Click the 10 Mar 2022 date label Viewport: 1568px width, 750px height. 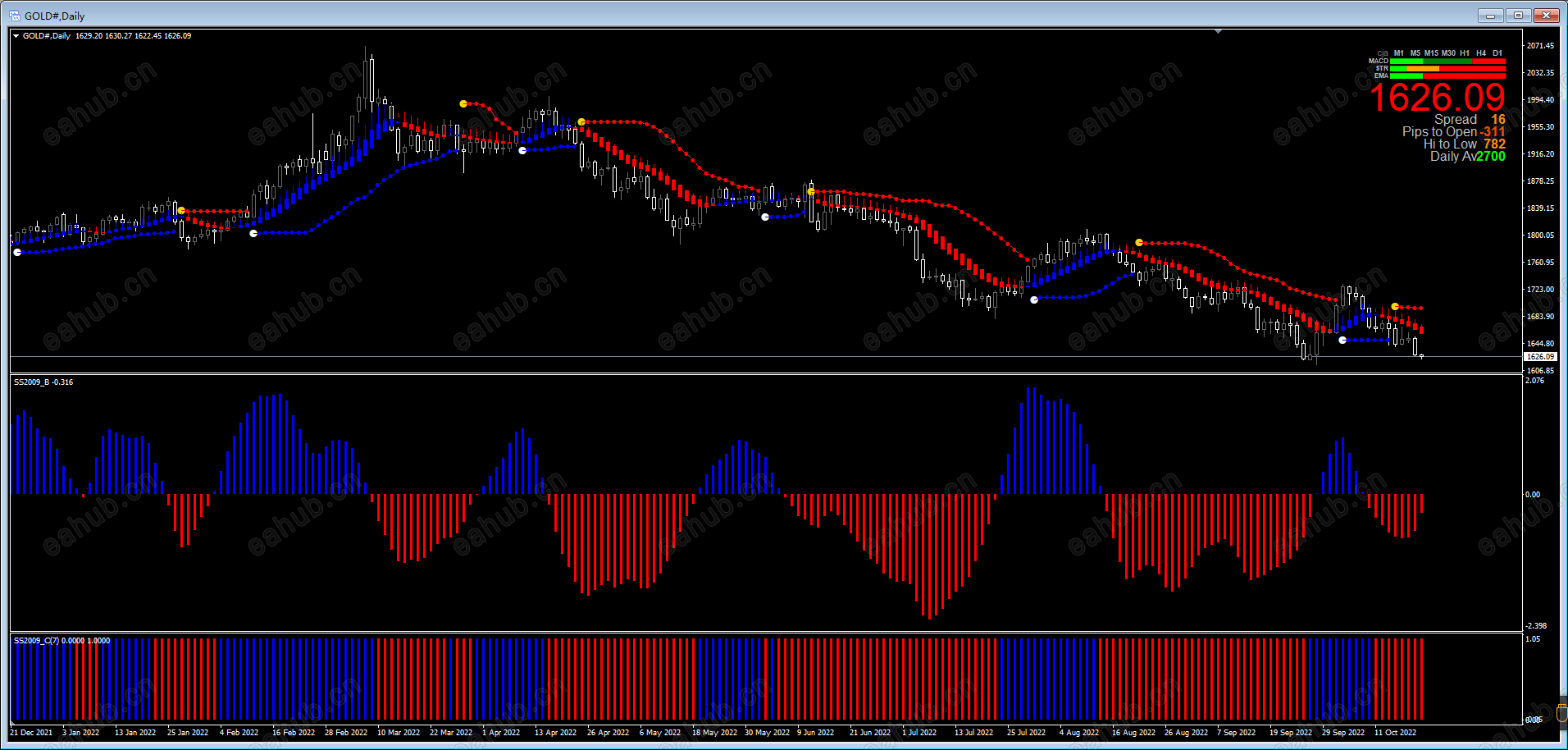(399, 733)
